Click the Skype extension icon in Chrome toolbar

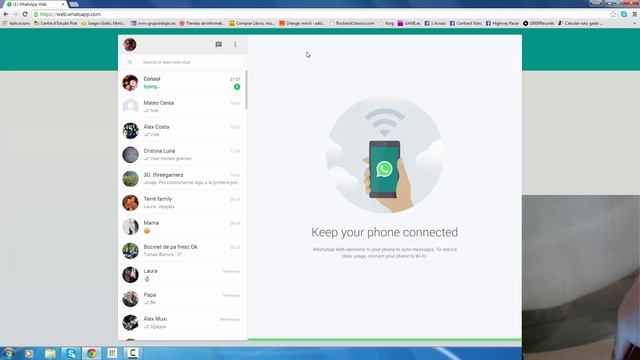(624, 14)
